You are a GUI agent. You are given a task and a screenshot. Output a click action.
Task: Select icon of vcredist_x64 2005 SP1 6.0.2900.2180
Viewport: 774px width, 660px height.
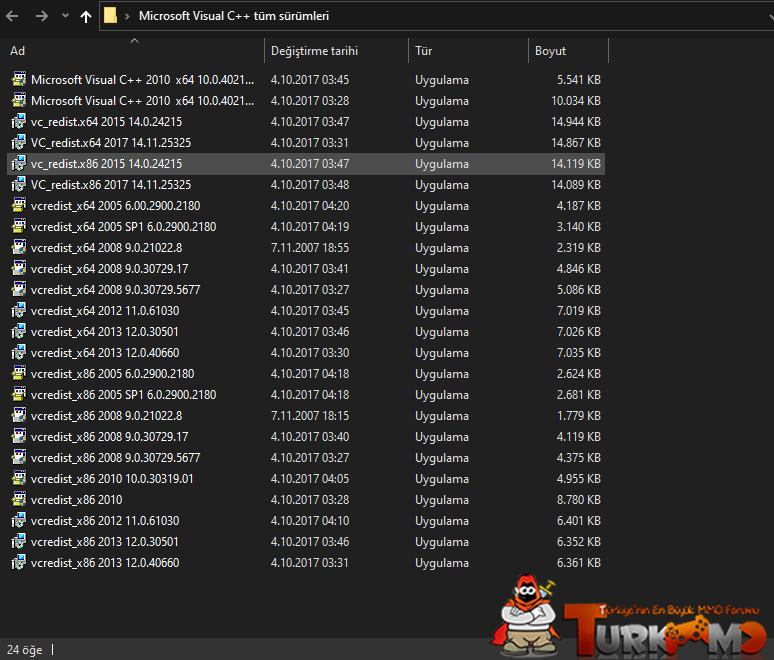[19, 227]
